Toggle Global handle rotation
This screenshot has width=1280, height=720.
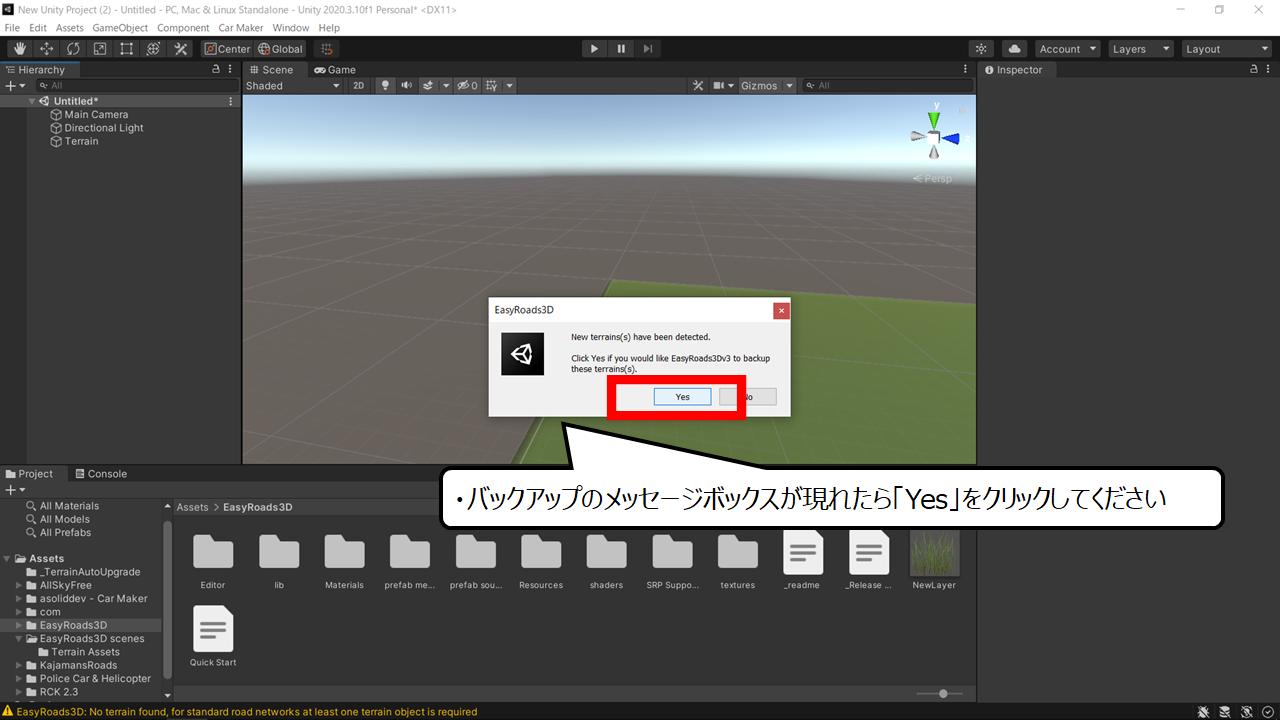pos(280,49)
